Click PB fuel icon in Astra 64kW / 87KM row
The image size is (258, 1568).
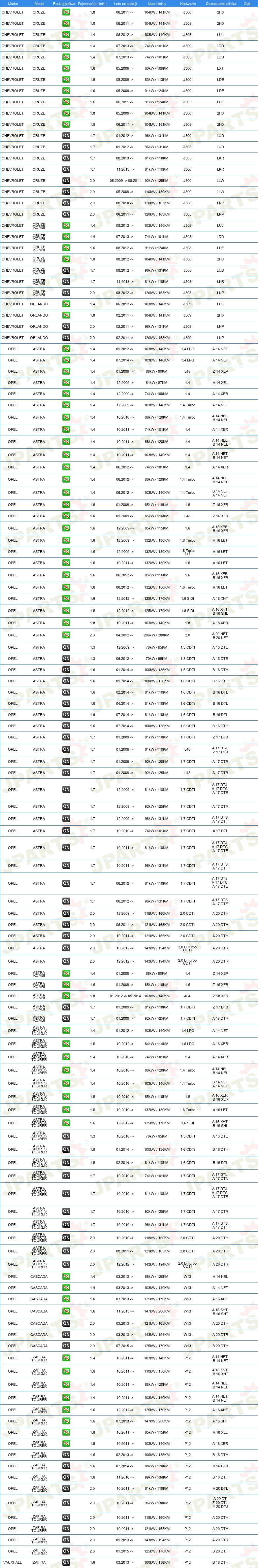click(x=66, y=383)
